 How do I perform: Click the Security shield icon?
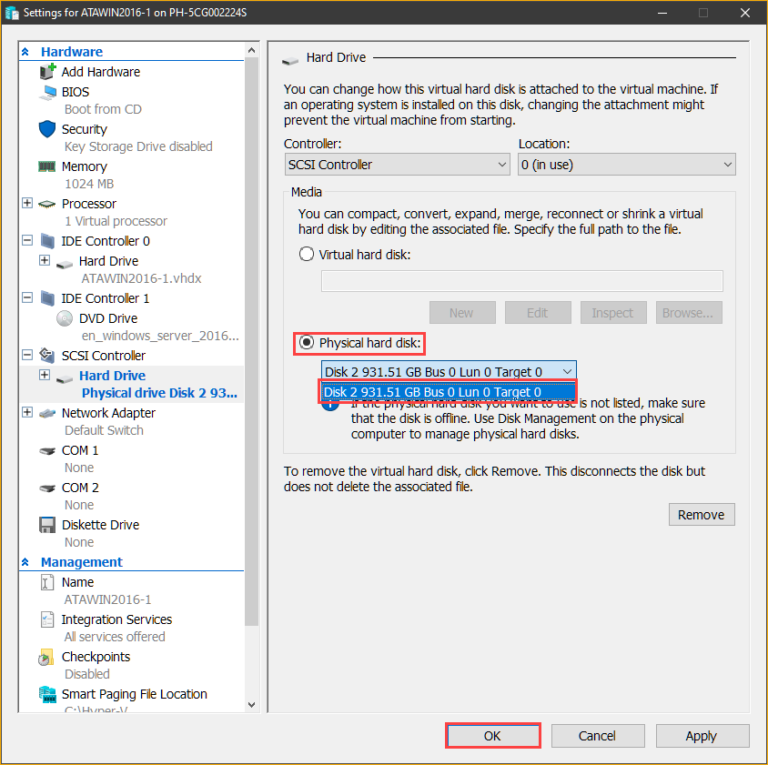pos(47,129)
